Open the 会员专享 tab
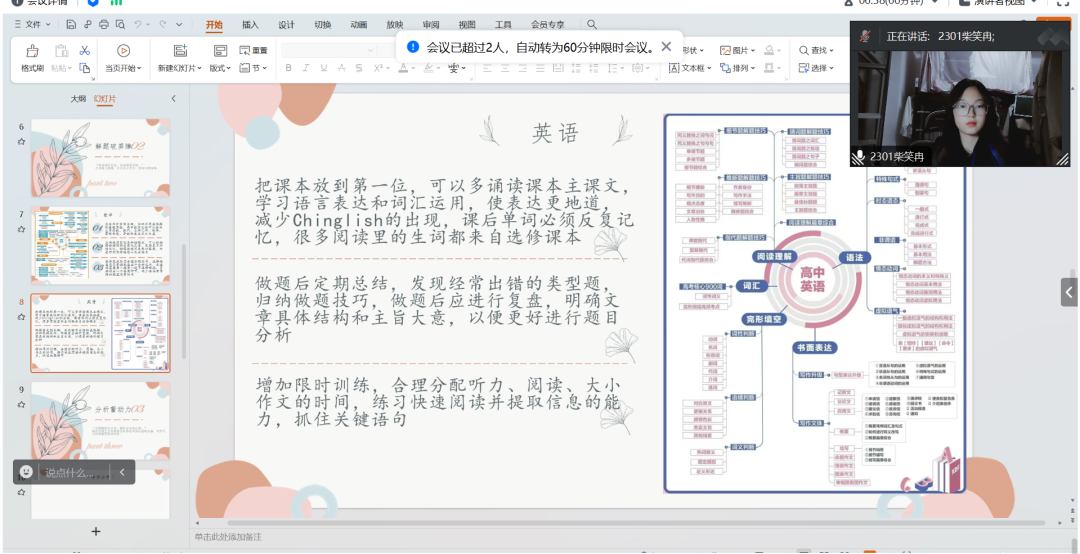This screenshot has height=554, width=1080. point(548,25)
